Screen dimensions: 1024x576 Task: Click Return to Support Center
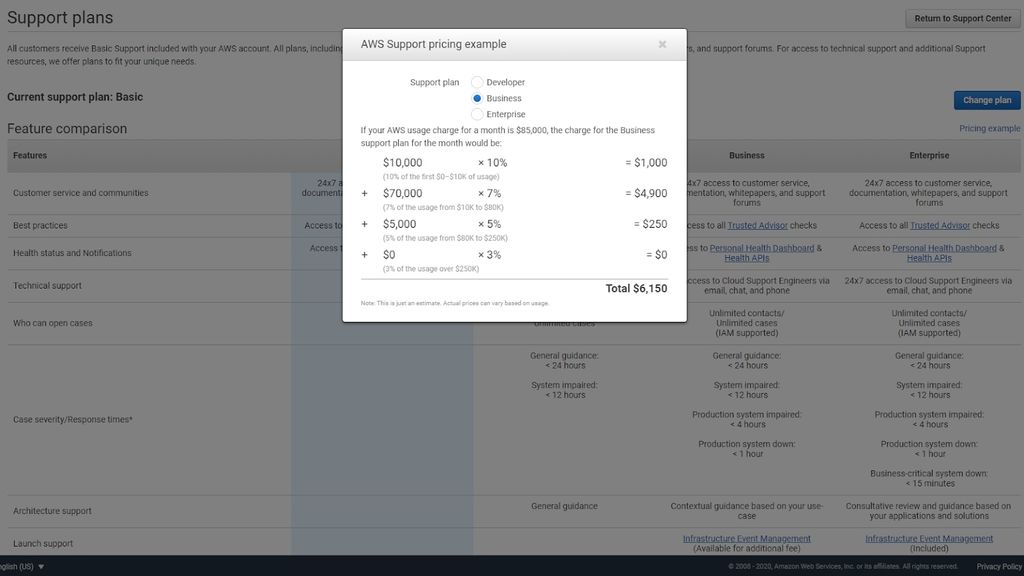961,18
